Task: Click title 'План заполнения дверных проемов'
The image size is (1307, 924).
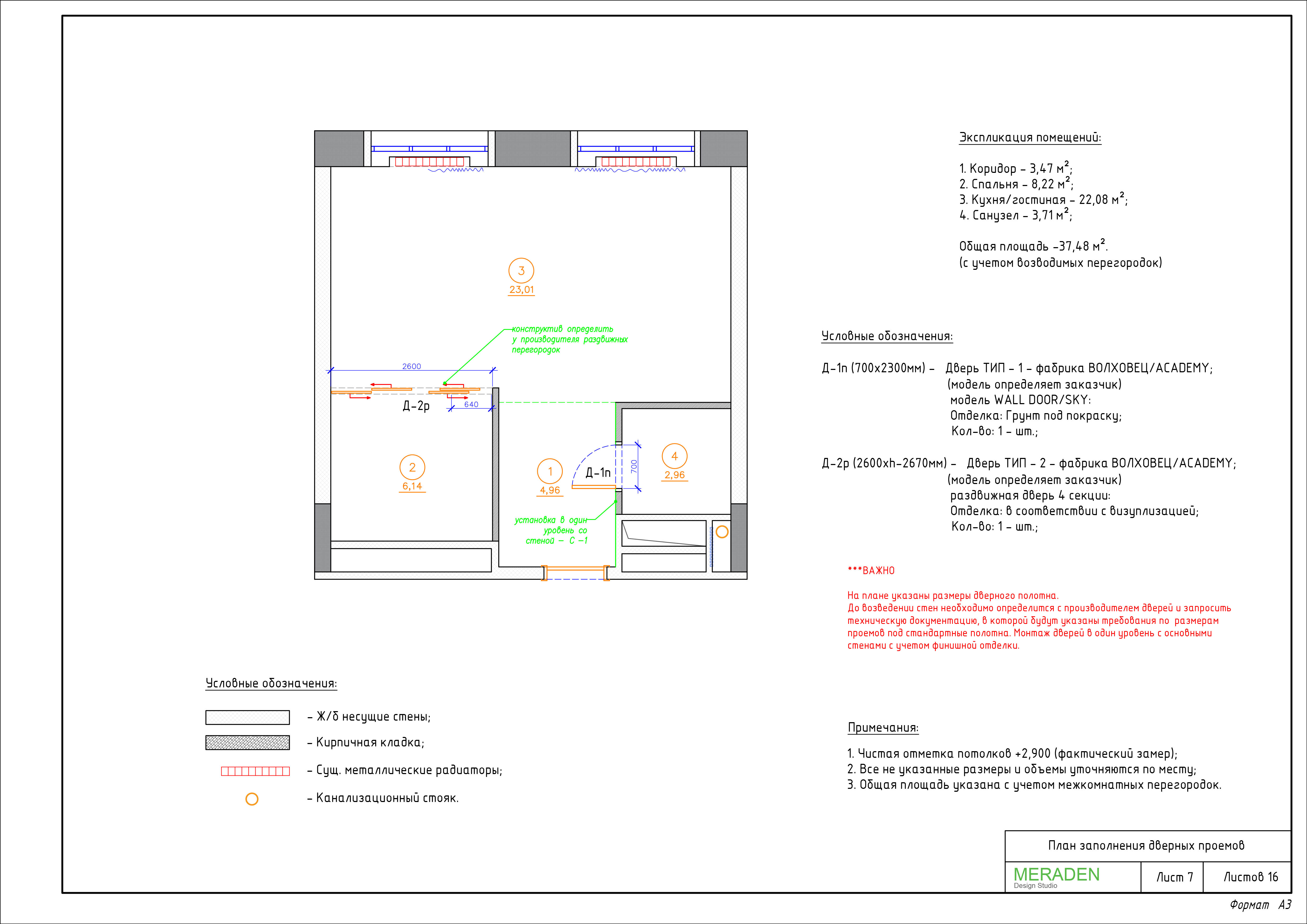Action: 1147,845
